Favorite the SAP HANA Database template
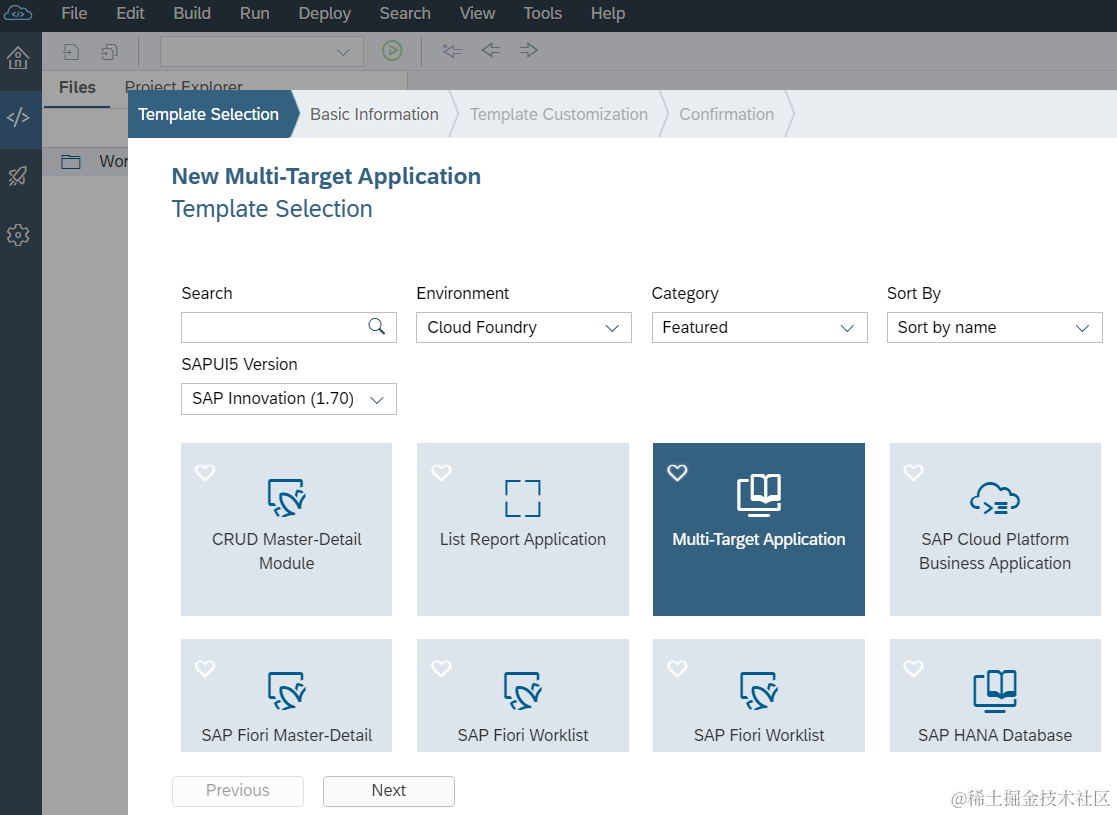 [x=913, y=668]
